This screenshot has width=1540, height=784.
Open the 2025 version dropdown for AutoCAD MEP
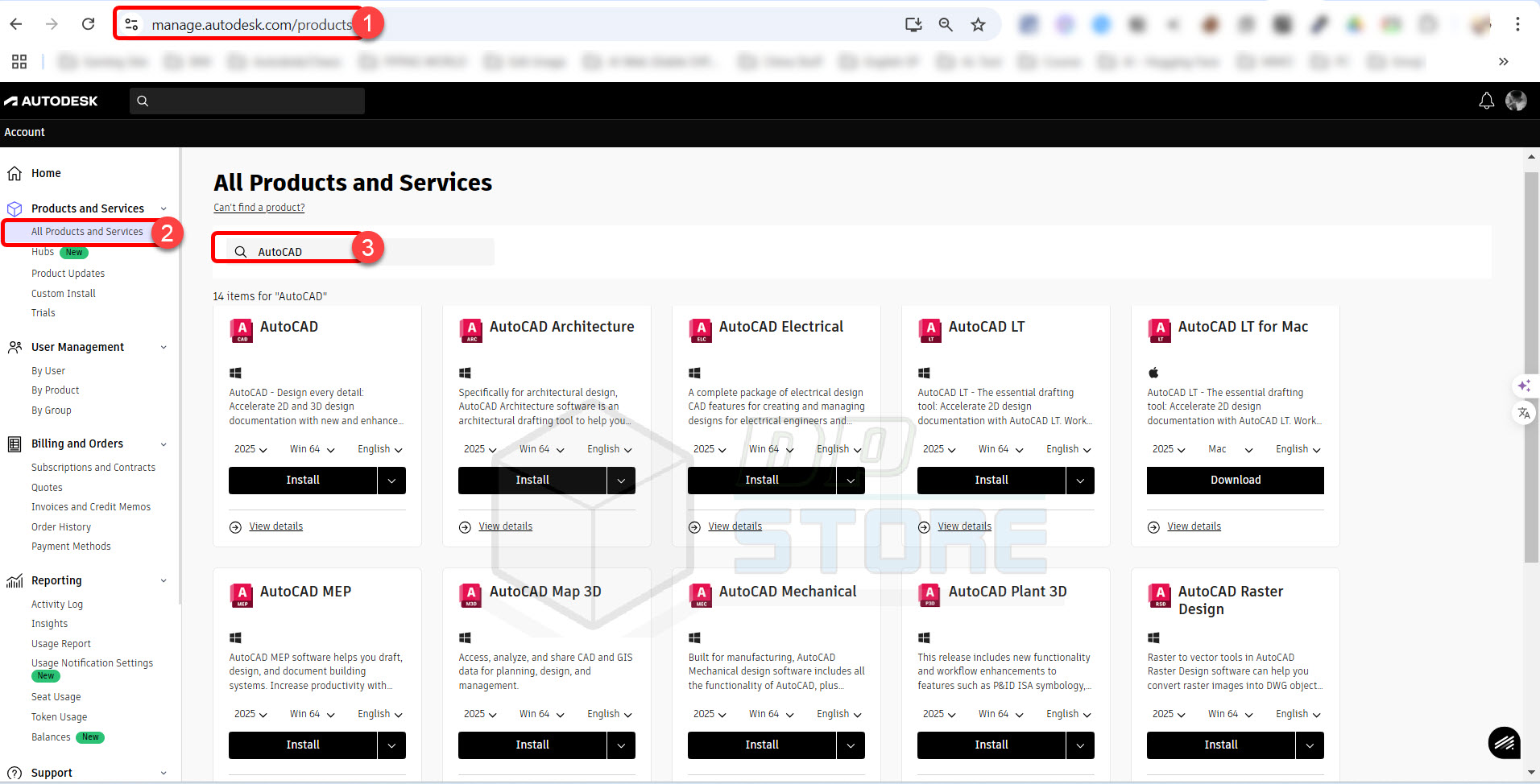click(x=250, y=714)
